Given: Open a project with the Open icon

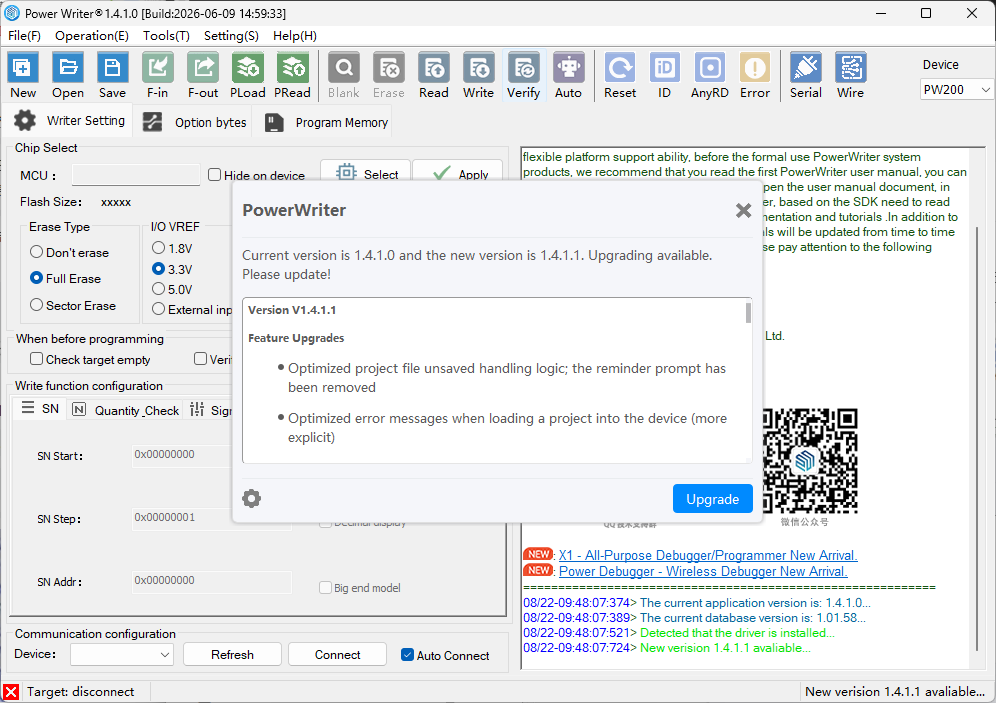Looking at the screenshot, I should 68,75.
